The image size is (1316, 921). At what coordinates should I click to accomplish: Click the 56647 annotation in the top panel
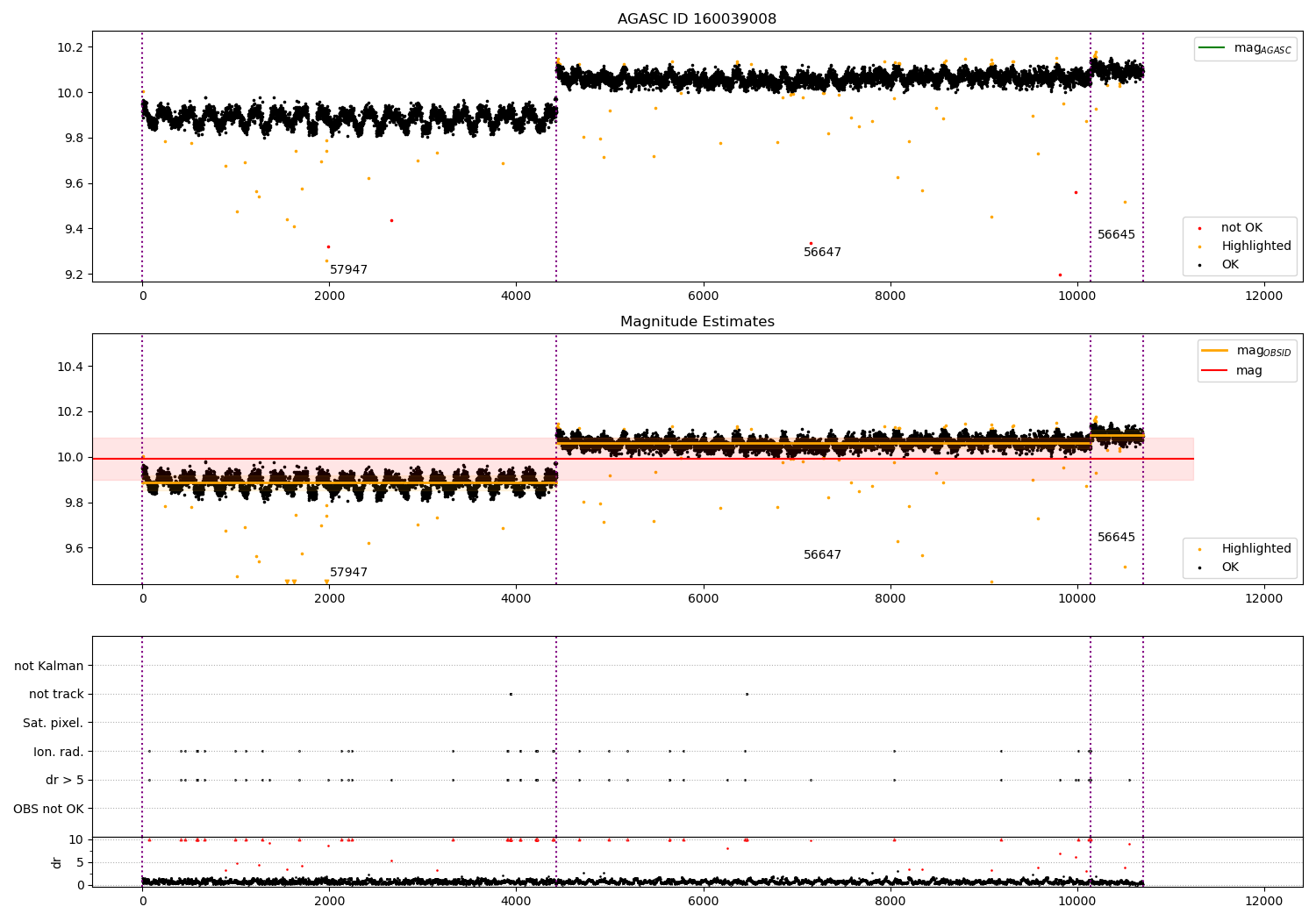(822, 253)
